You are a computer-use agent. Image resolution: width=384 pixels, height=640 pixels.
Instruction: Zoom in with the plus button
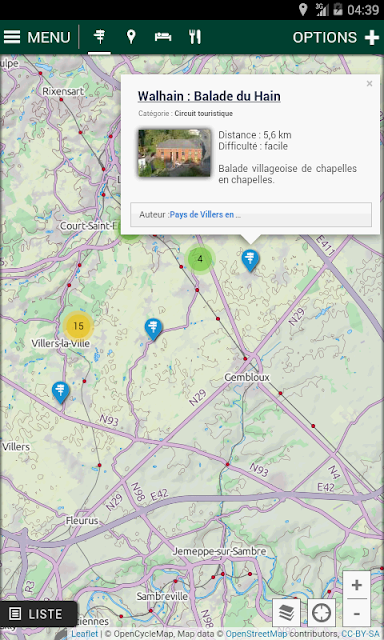[357, 585]
